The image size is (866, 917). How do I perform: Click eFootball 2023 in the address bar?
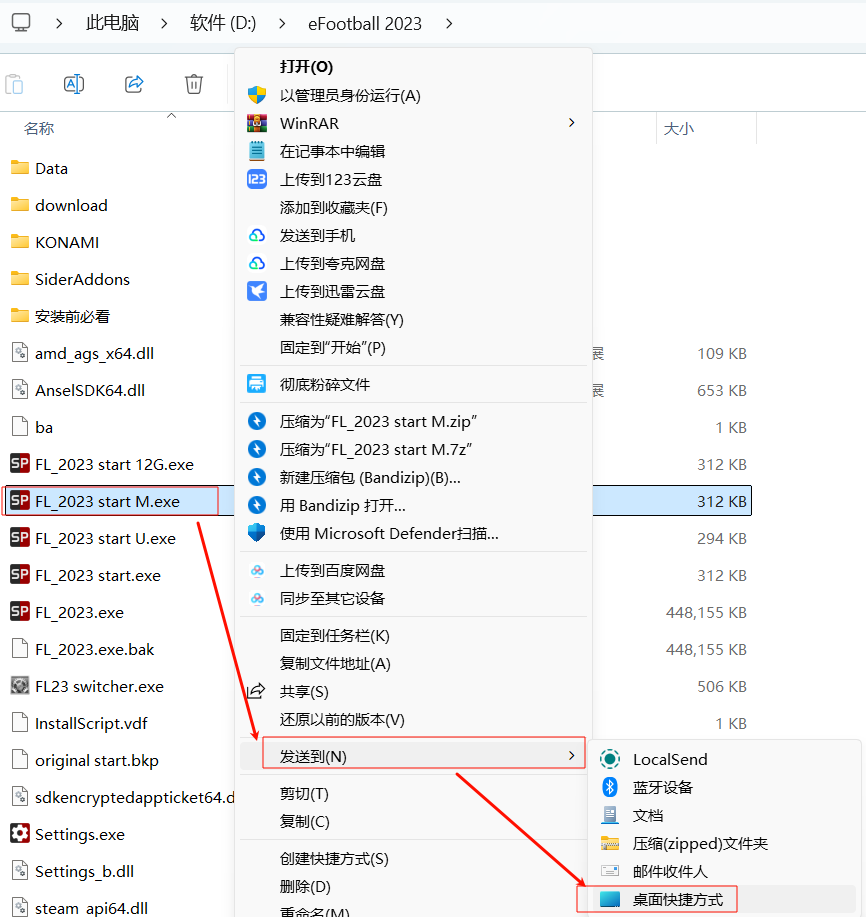[x=365, y=24]
